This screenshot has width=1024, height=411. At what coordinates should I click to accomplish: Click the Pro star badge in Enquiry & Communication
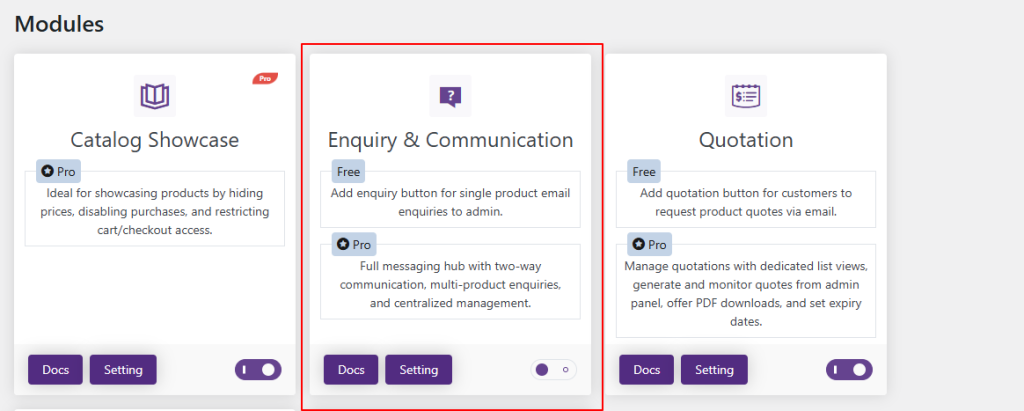(354, 244)
